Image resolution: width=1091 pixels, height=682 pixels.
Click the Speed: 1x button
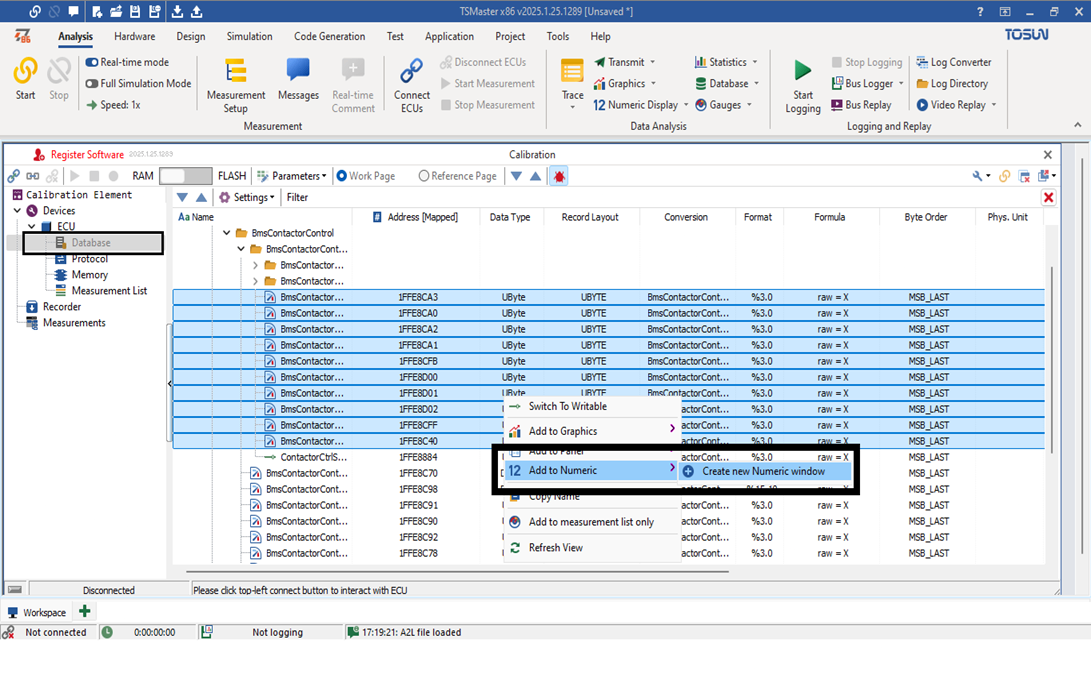pyautogui.click(x=113, y=105)
